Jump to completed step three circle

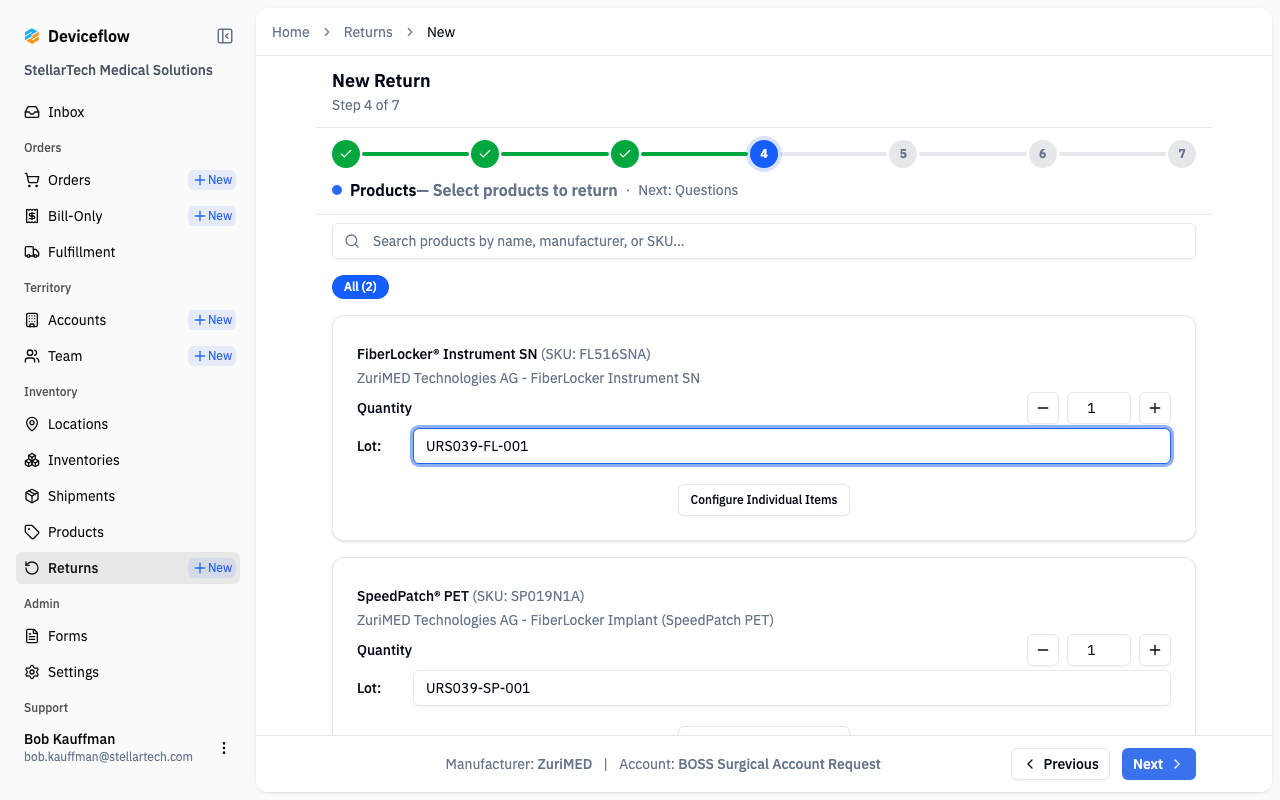coord(625,154)
